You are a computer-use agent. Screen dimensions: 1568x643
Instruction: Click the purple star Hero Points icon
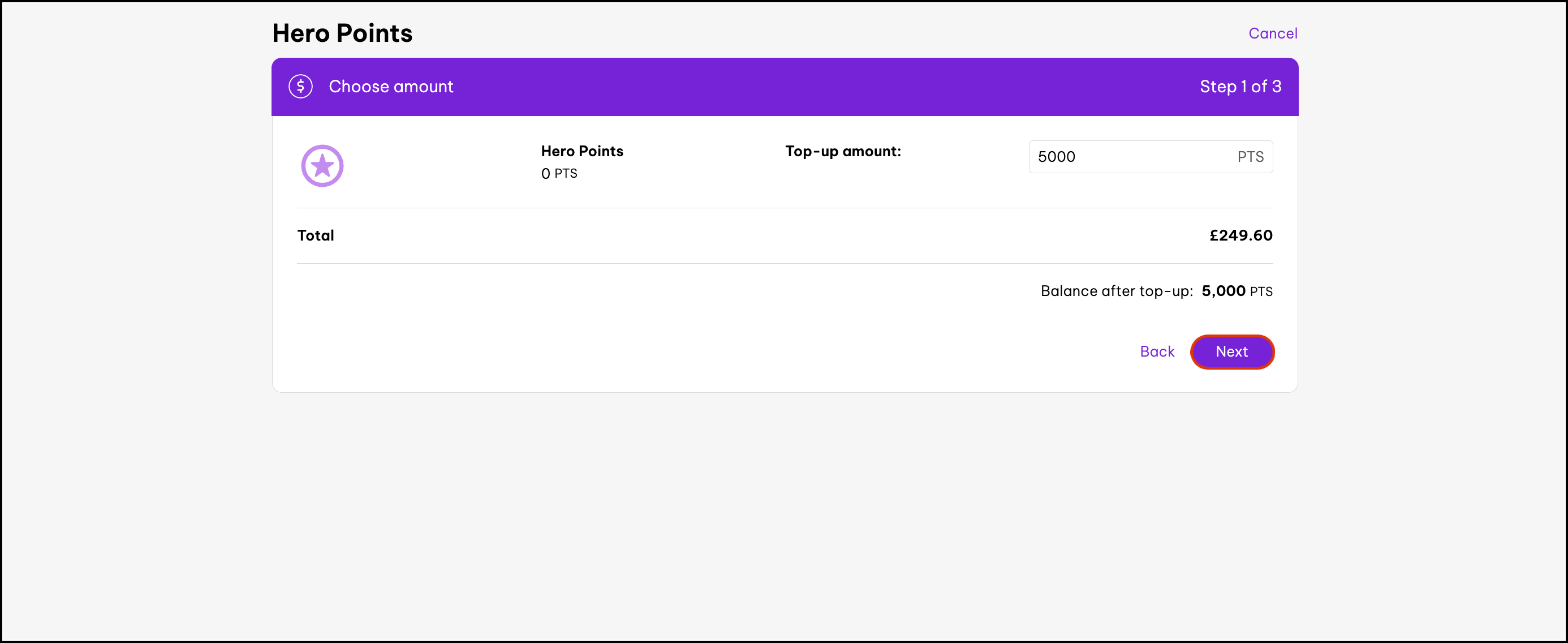(322, 166)
